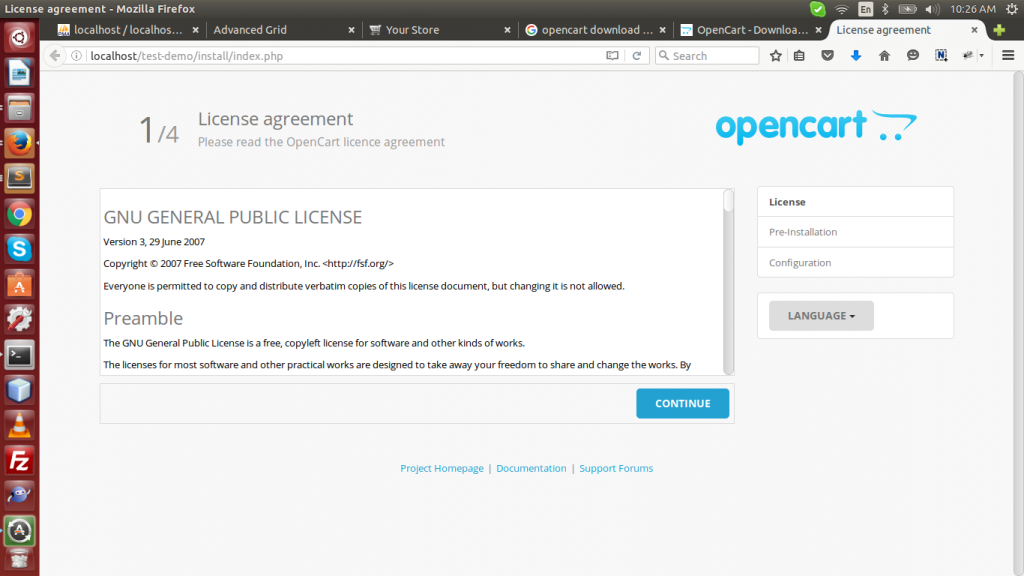Show bookmarks list icon
The image size is (1024, 576).
pyautogui.click(x=799, y=56)
